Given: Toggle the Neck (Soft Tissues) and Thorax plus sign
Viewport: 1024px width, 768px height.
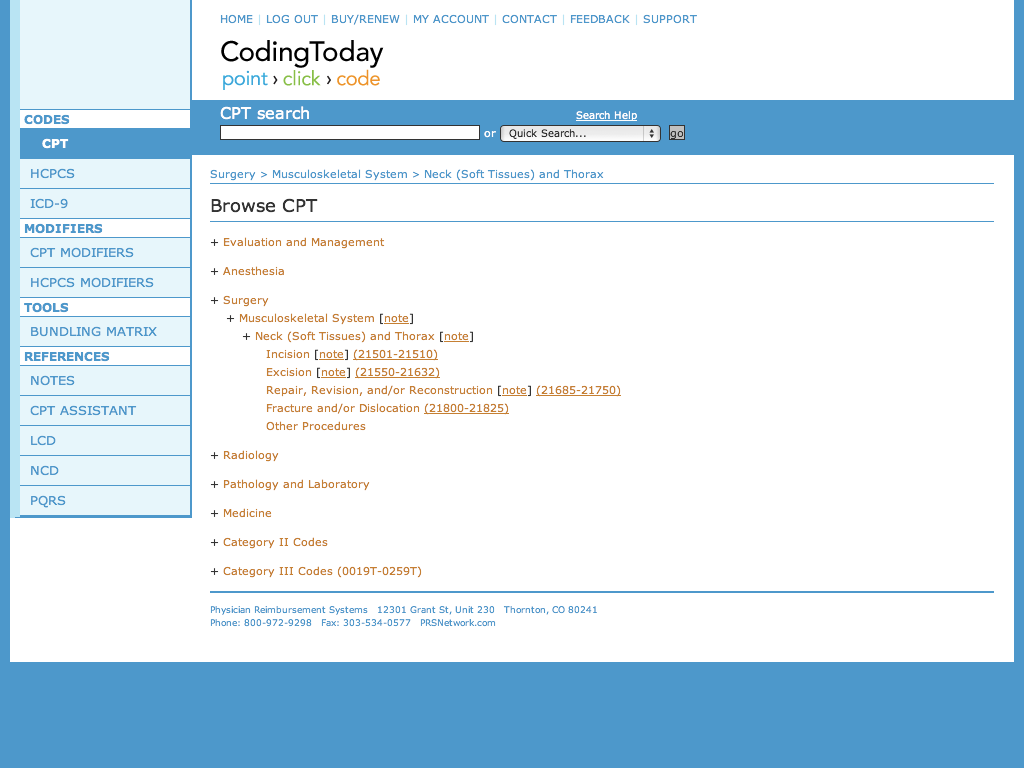Looking at the screenshot, I should click(x=246, y=336).
